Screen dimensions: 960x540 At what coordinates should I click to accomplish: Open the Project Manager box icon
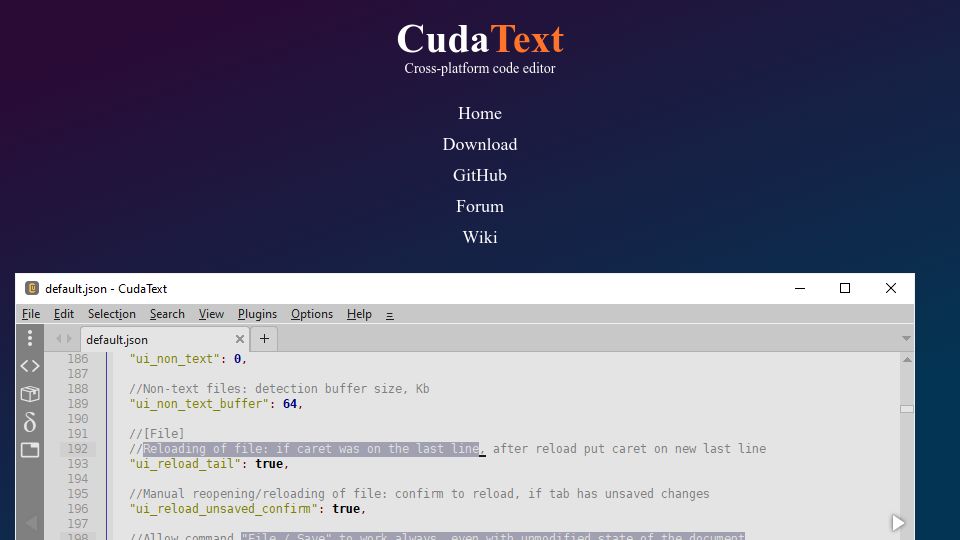29,394
